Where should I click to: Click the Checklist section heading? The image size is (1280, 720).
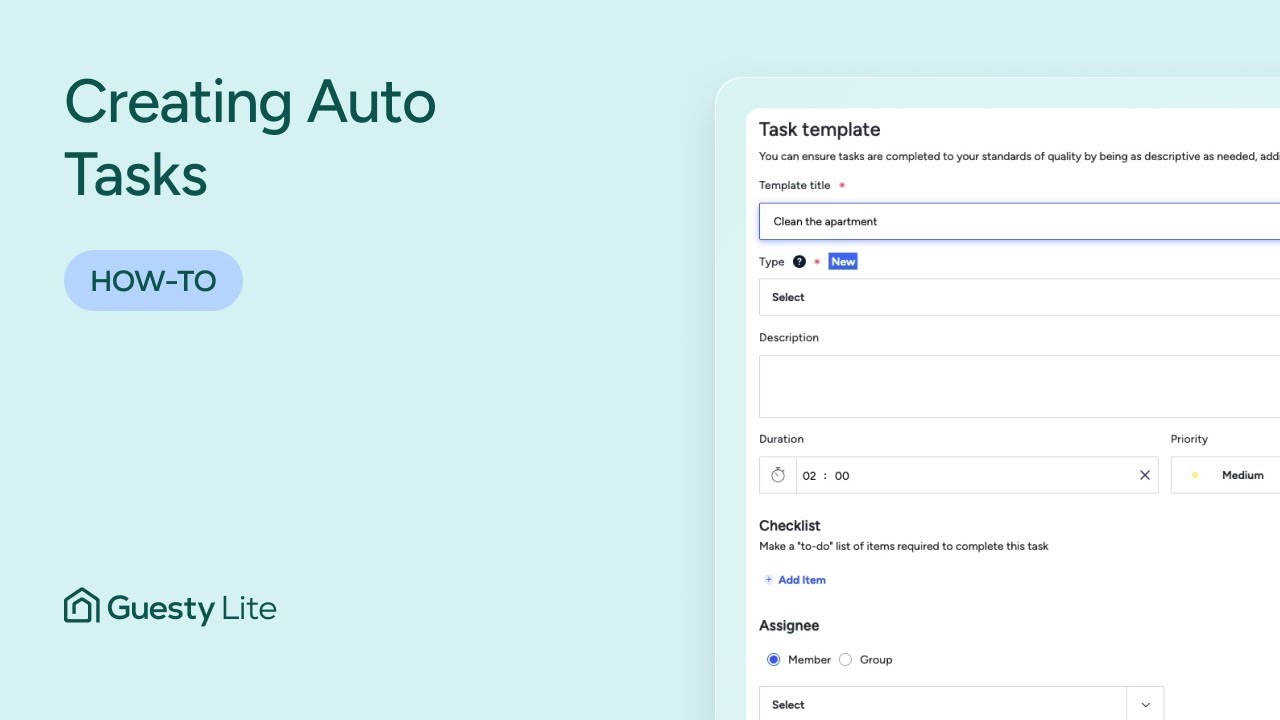point(790,526)
